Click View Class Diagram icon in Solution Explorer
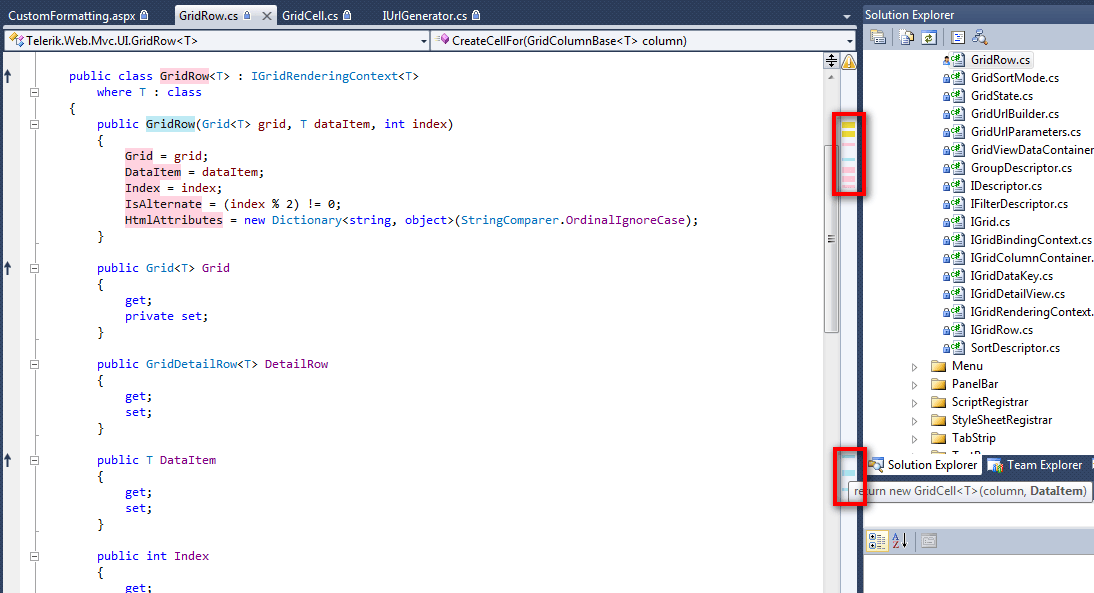 click(x=980, y=37)
